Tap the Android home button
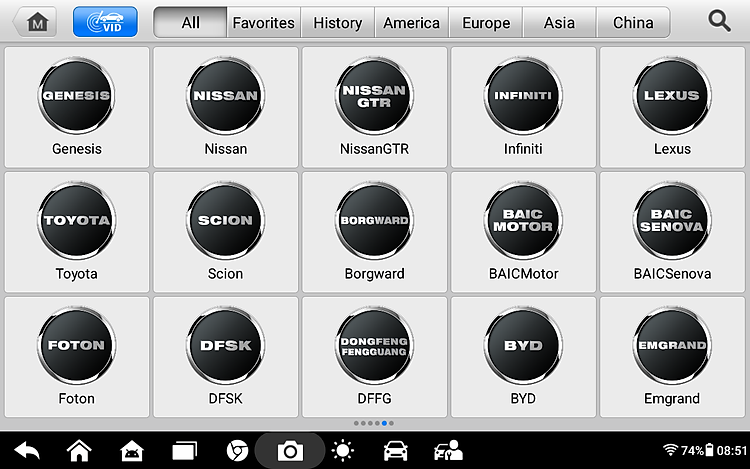750x469 pixels. 79,451
